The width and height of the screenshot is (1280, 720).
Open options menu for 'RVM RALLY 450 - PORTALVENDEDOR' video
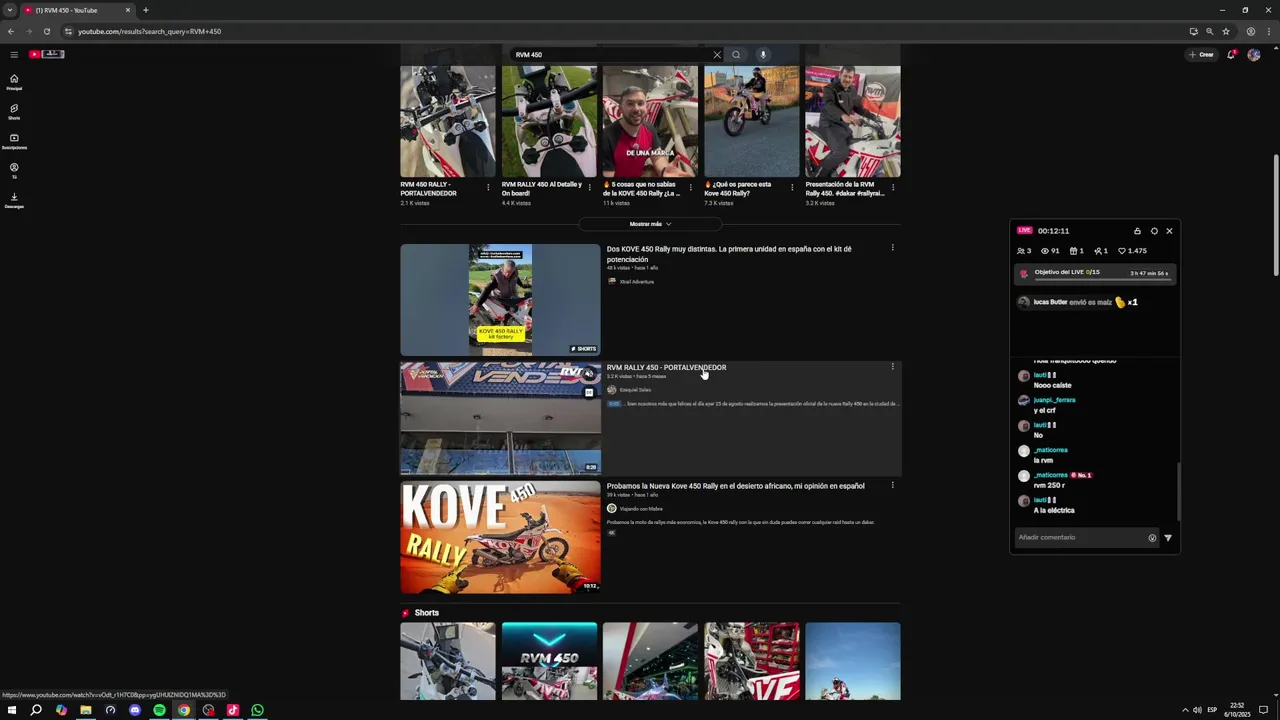point(893,367)
